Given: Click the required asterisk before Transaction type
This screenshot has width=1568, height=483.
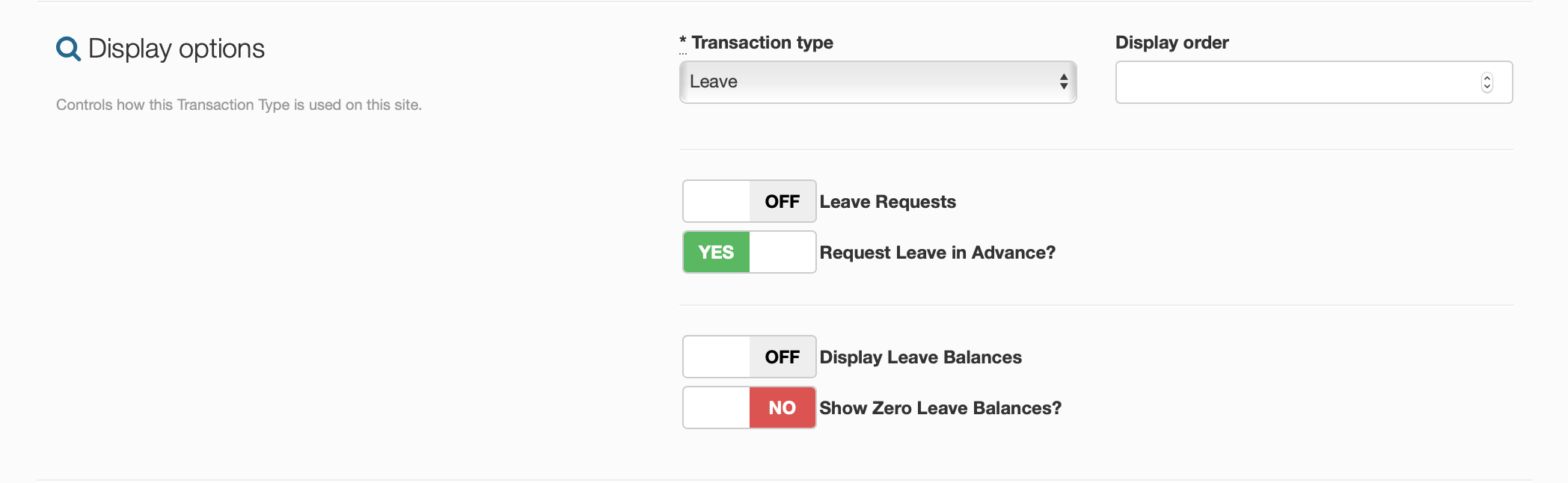Looking at the screenshot, I should (682, 40).
